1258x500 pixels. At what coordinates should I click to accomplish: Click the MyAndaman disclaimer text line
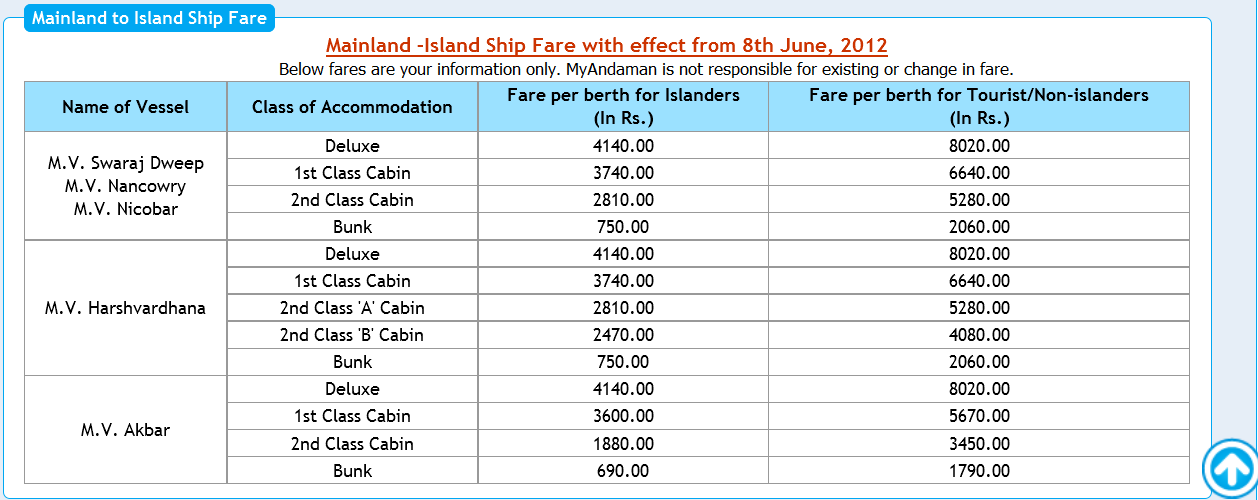(x=646, y=70)
